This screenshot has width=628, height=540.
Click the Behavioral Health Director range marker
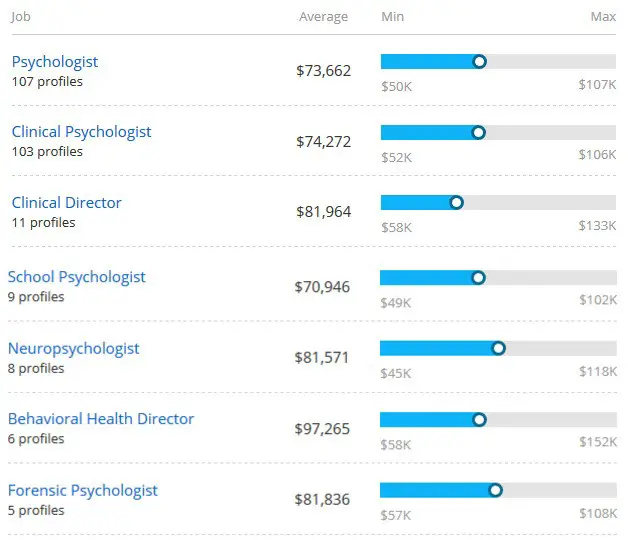click(479, 419)
